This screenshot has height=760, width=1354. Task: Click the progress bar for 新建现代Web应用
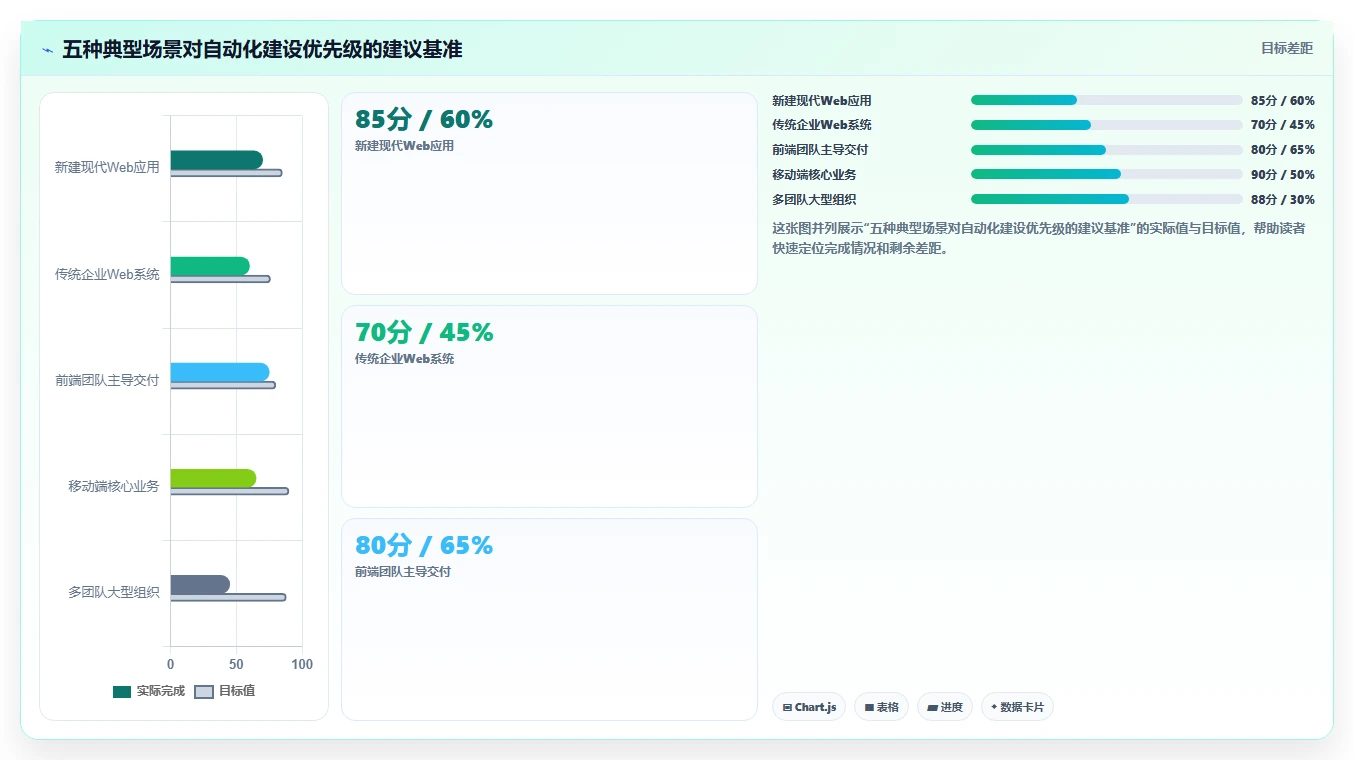pos(1106,100)
